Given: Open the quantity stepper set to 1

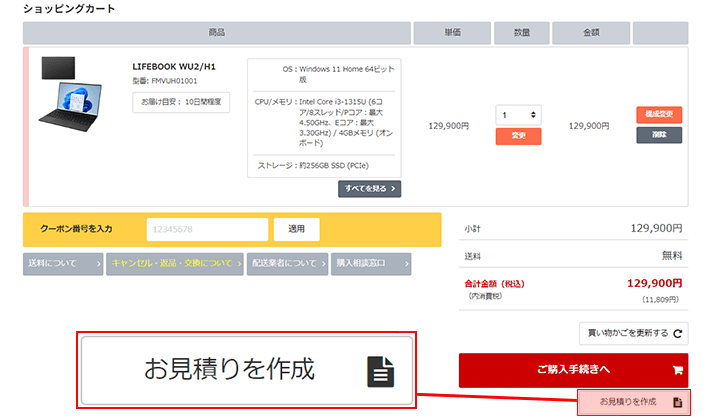Looking at the screenshot, I should coord(519,115).
